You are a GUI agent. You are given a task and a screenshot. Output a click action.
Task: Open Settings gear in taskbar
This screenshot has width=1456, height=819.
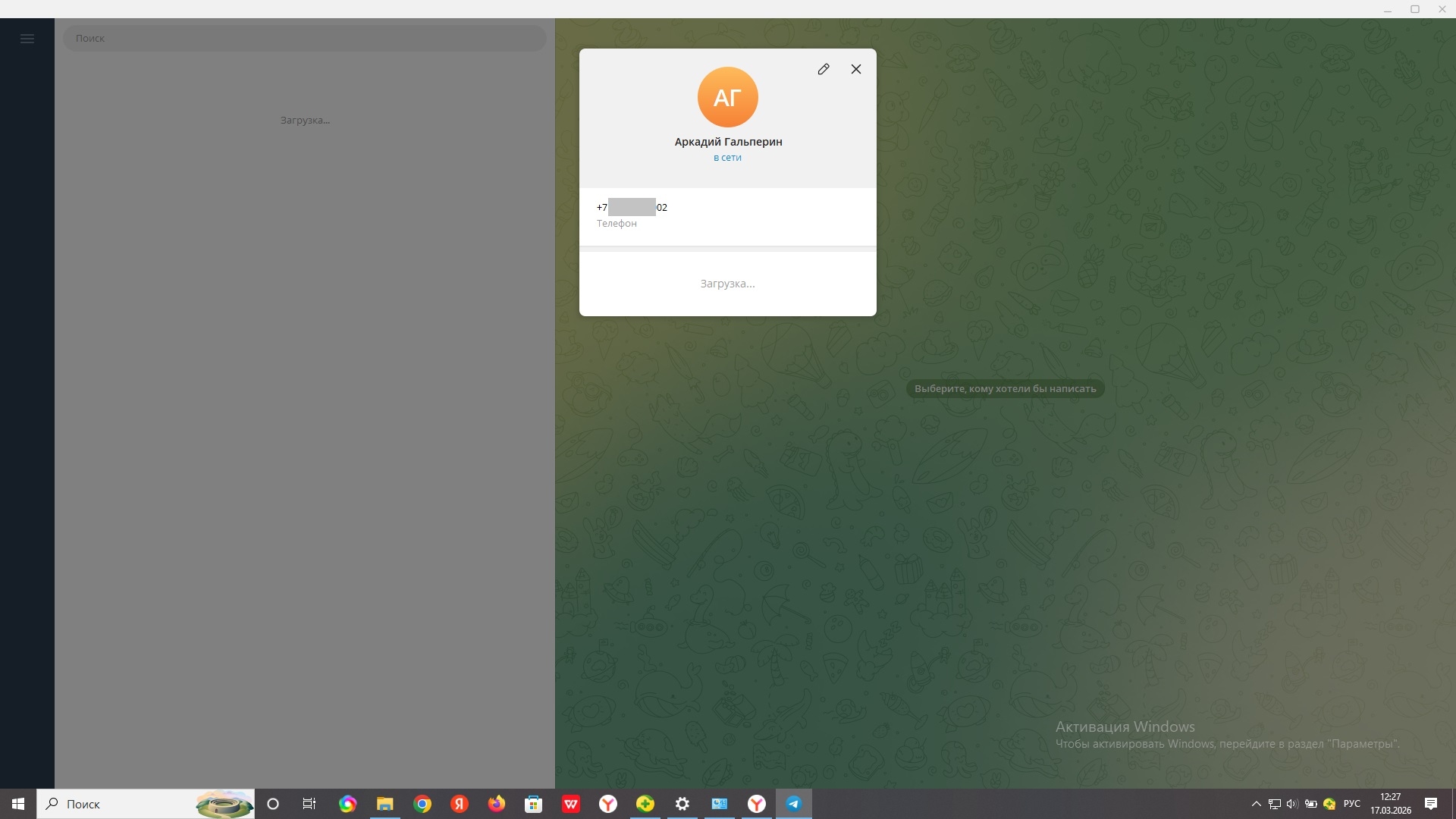point(682,804)
